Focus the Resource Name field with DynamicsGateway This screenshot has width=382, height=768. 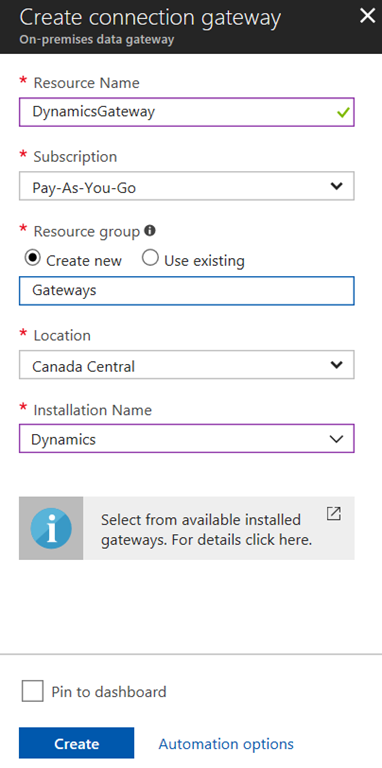pyautogui.click(x=187, y=112)
